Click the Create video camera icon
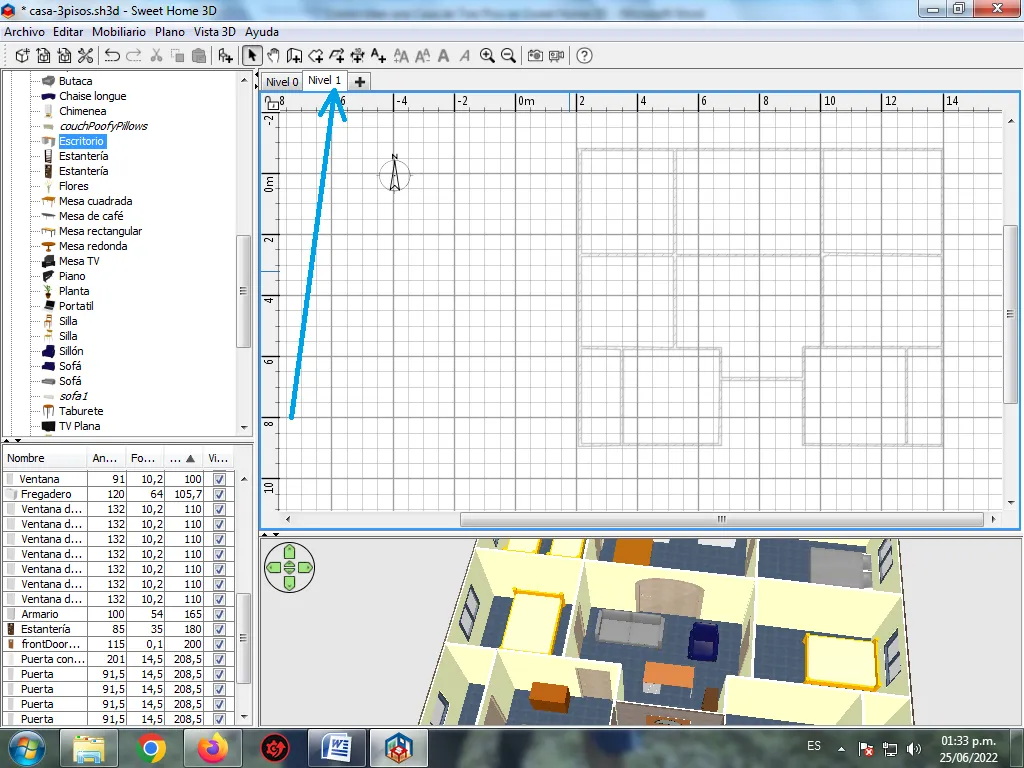The height and width of the screenshot is (768, 1024). (556, 56)
